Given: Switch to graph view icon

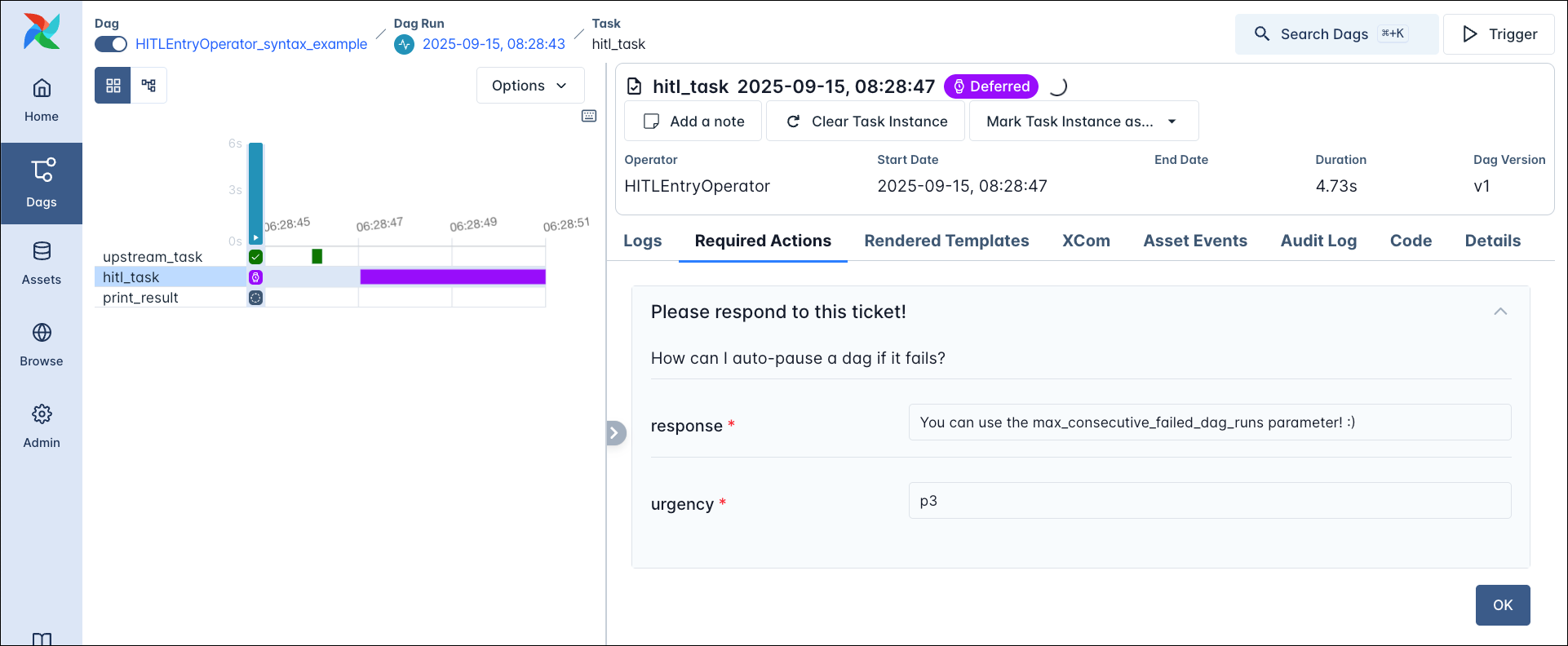Looking at the screenshot, I should pyautogui.click(x=148, y=86).
